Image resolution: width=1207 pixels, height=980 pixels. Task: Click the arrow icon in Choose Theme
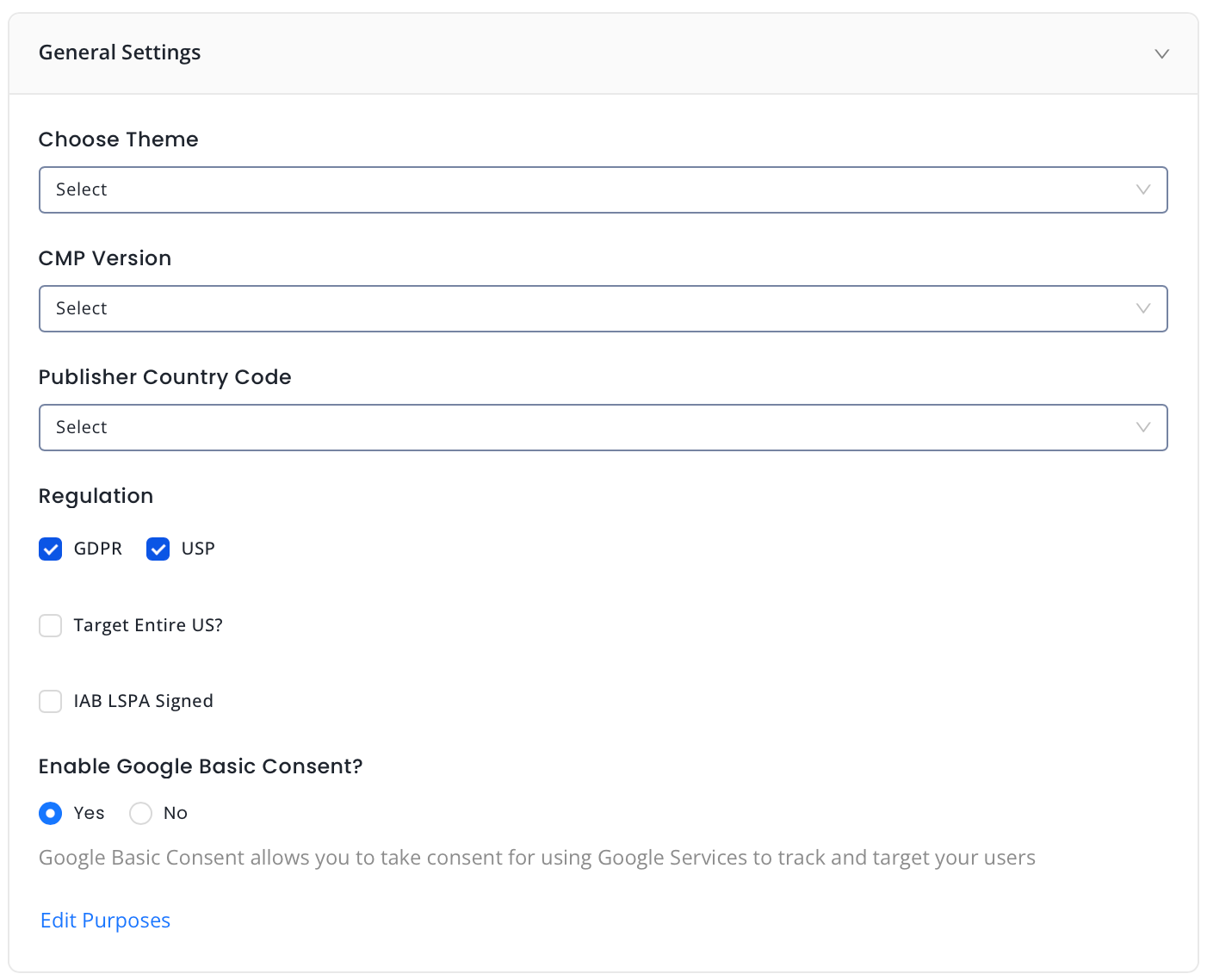coord(1142,189)
